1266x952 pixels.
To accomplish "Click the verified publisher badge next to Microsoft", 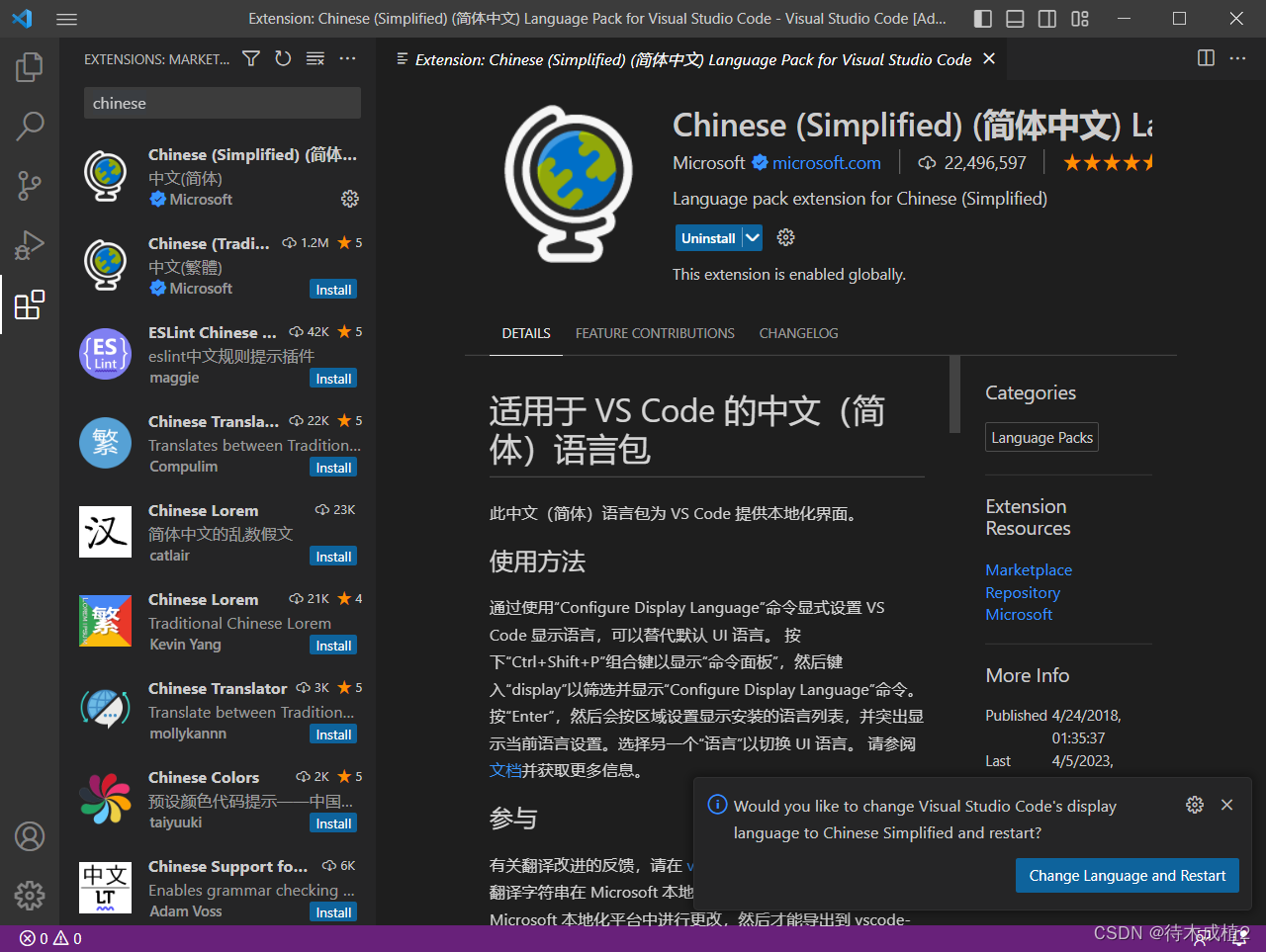I will 760,163.
